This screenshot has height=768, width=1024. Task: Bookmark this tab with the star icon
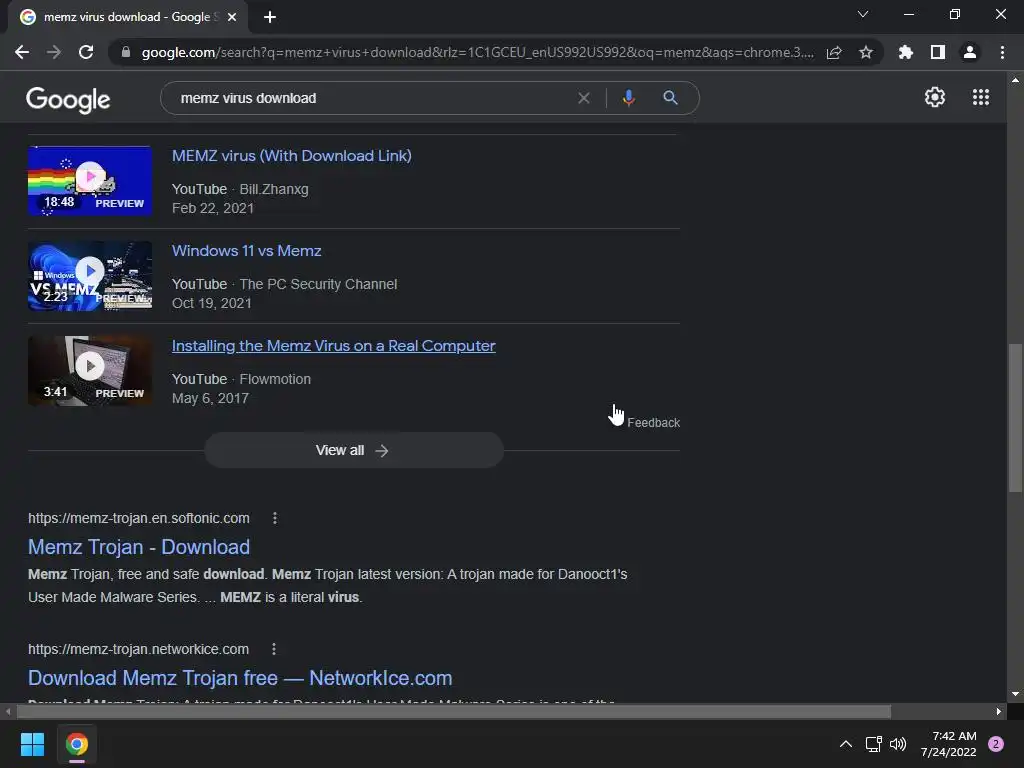click(x=866, y=52)
